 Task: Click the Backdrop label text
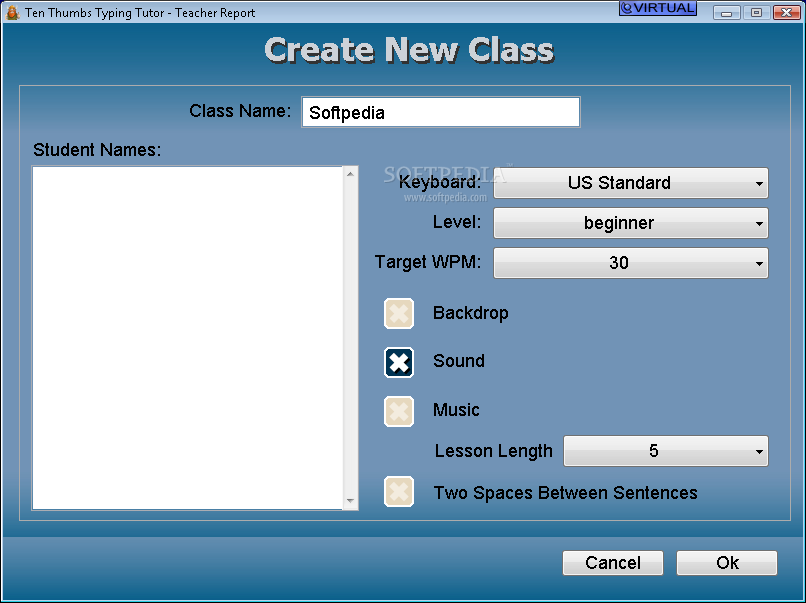pos(470,313)
